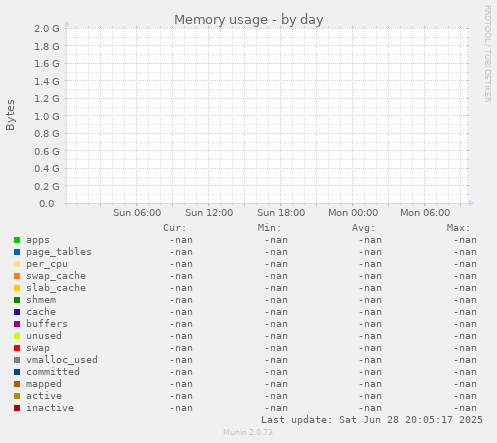This screenshot has height=443, width=497.
Task: Click the 'per_cpu' legend label
Action: click(x=47, y=264)
